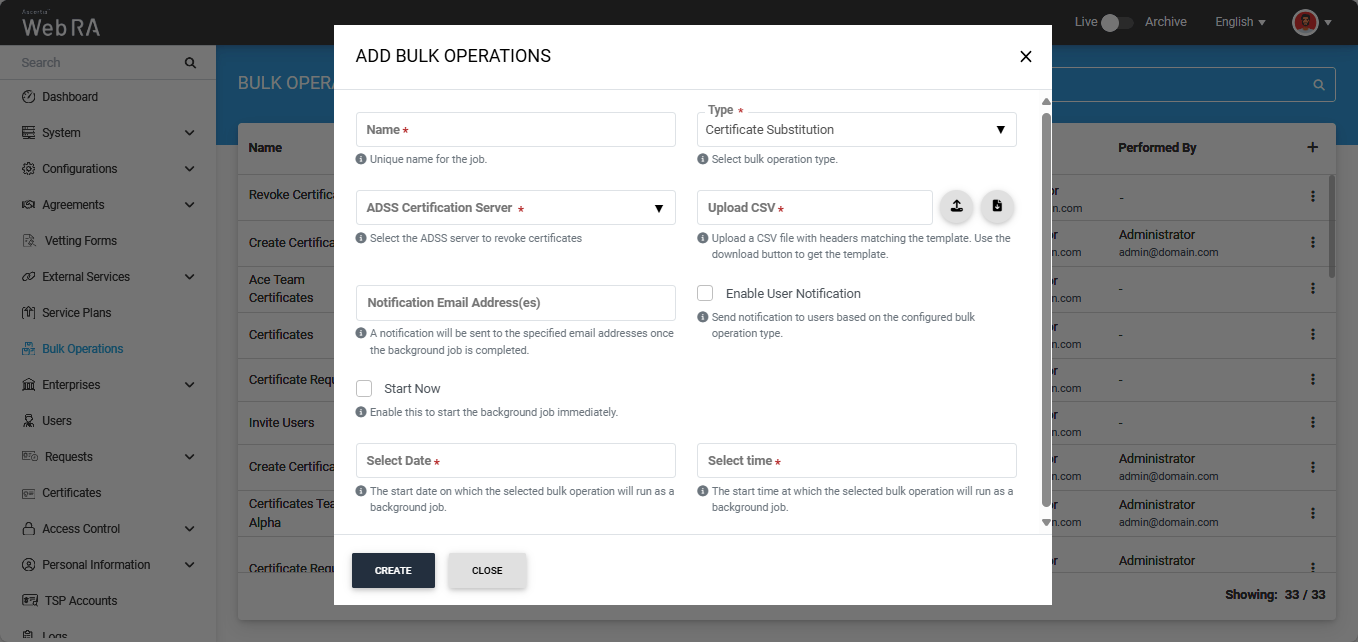Click the plus icon to add operation
Image resolution: width=1358 pixels, height=642 pixels.
[x=1313, y=148]
